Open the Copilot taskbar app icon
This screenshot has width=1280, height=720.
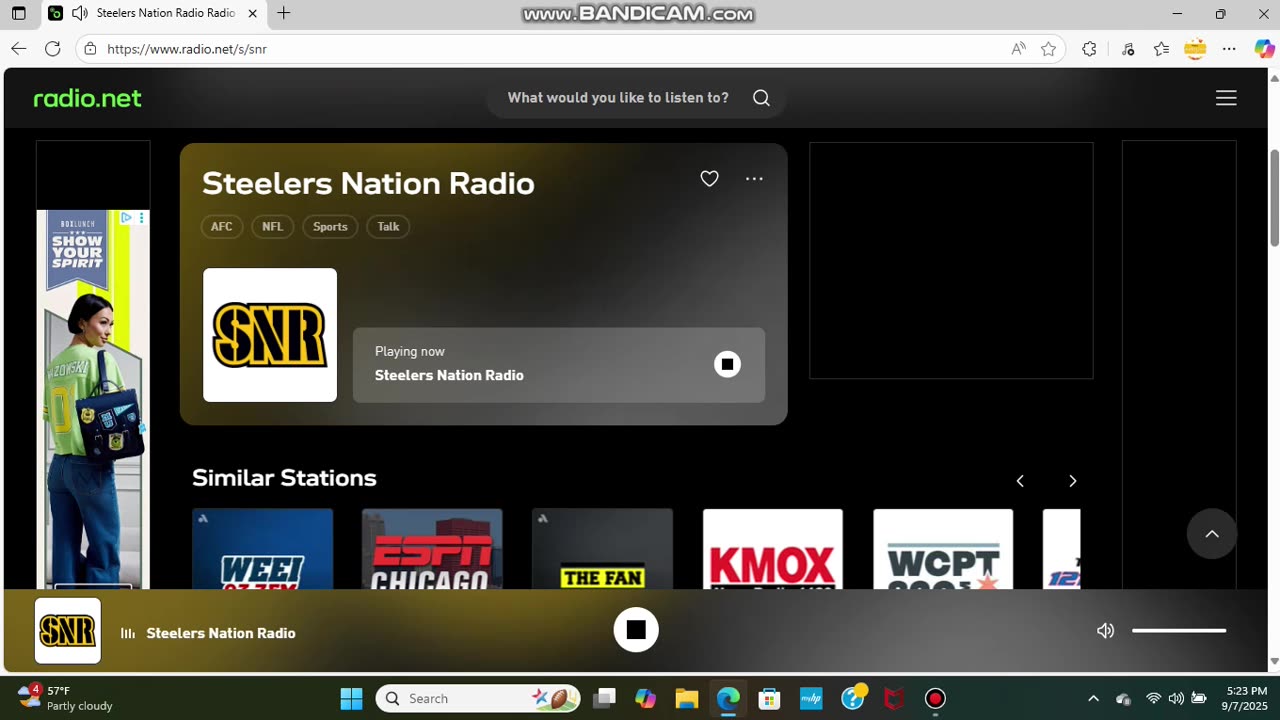pyautogui.click(x=645, y=698)
